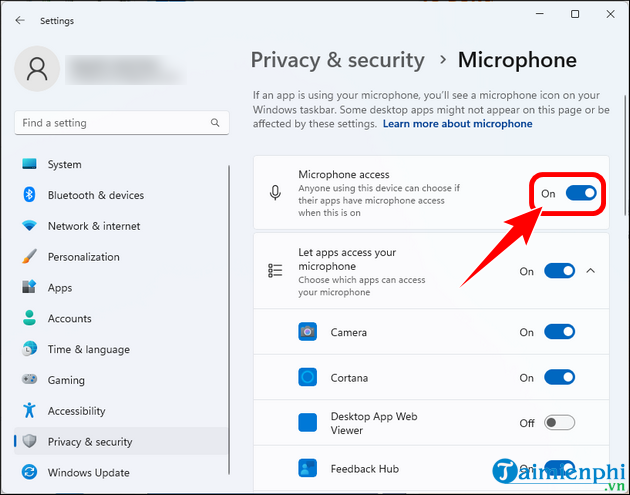Toggle Let apps access your microphone switch
Viewport: 630px width, 495px height.
click(x=560, y=271)
